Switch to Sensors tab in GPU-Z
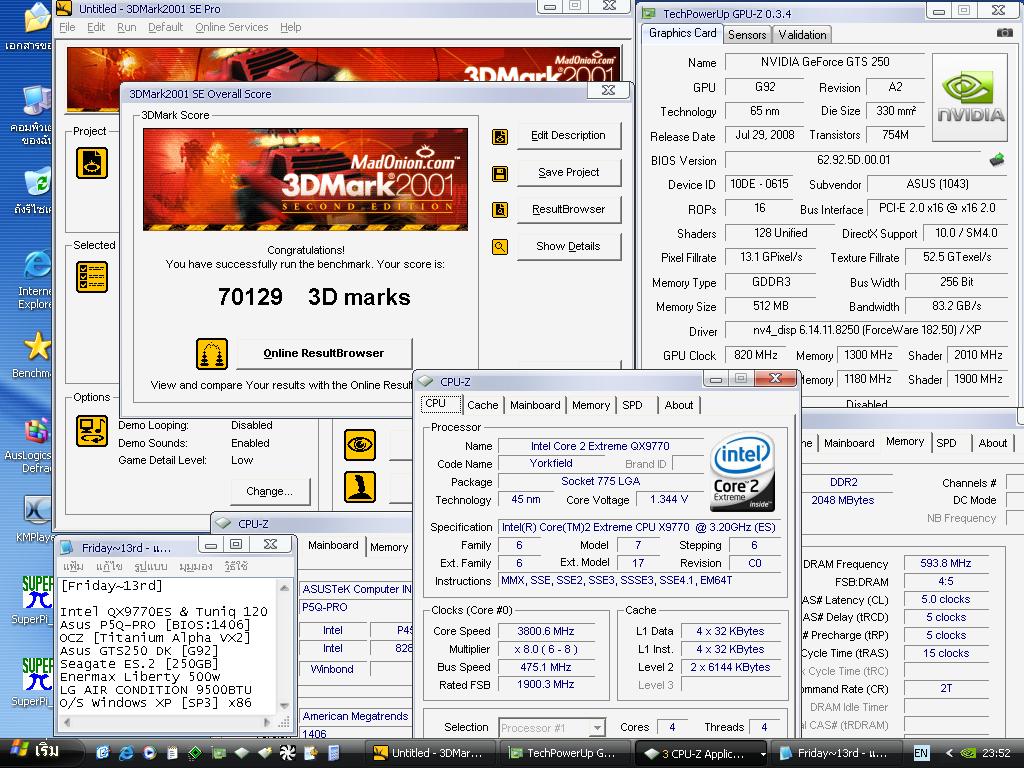The height and width of the screenshot is (768, 1024). click(x=746, y=35)
